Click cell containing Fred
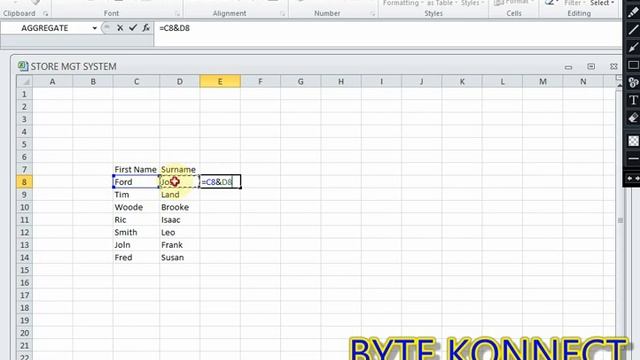 136,258
